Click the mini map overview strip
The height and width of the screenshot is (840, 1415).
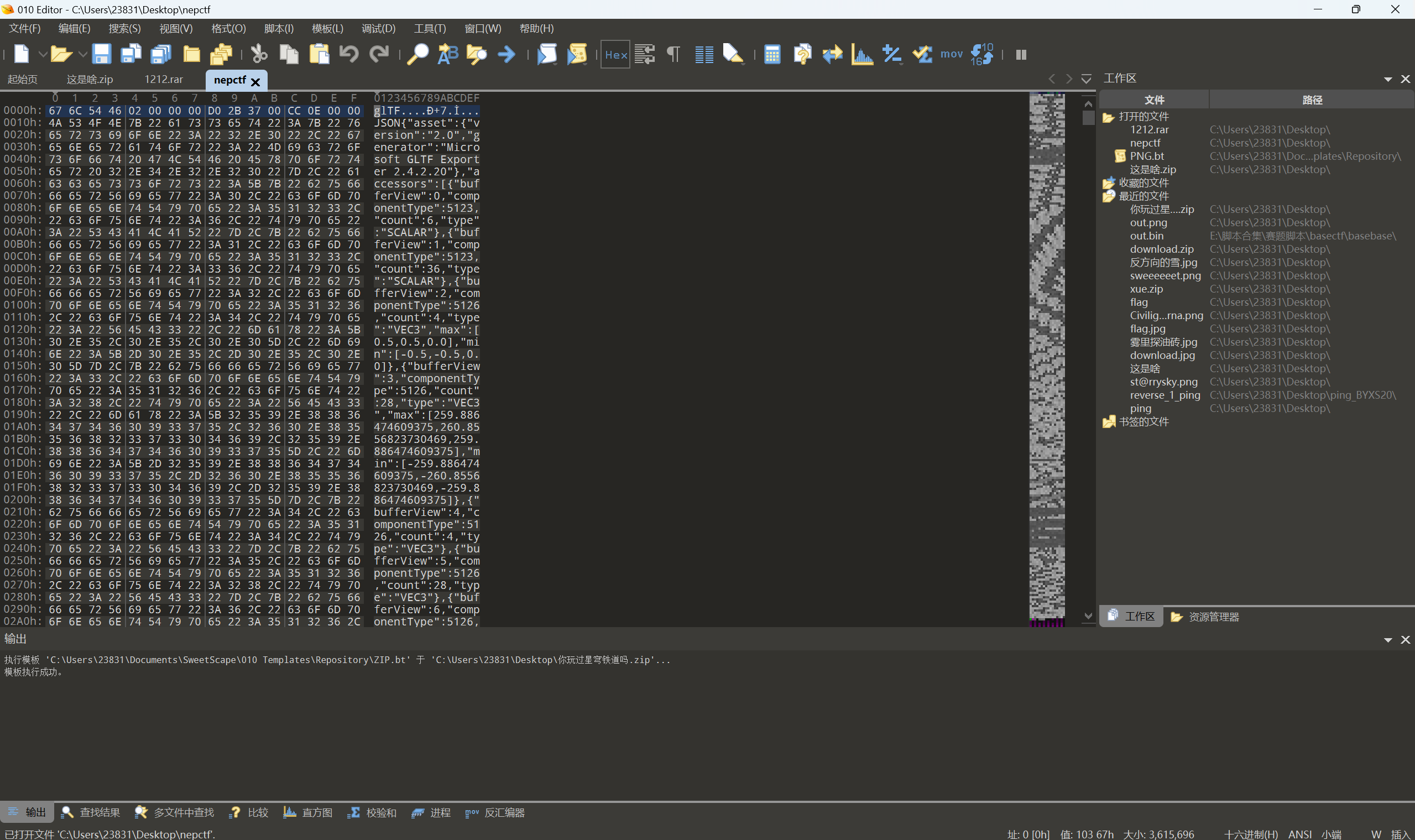(1047, 360)
